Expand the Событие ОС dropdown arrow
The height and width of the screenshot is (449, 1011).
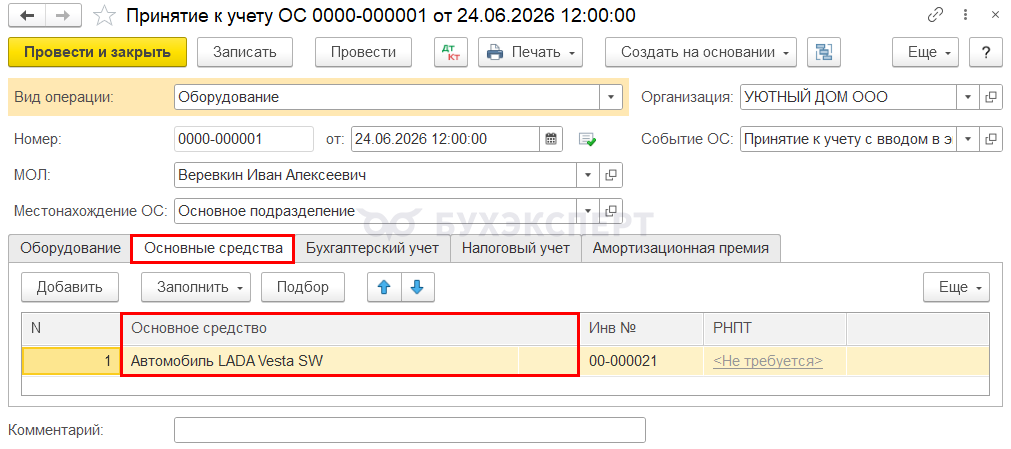[x=968, y=139]
